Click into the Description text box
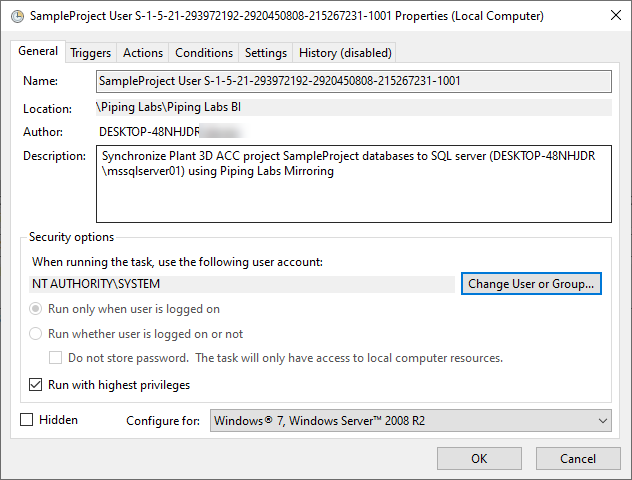The image size is (632, 480). point(353,183)
